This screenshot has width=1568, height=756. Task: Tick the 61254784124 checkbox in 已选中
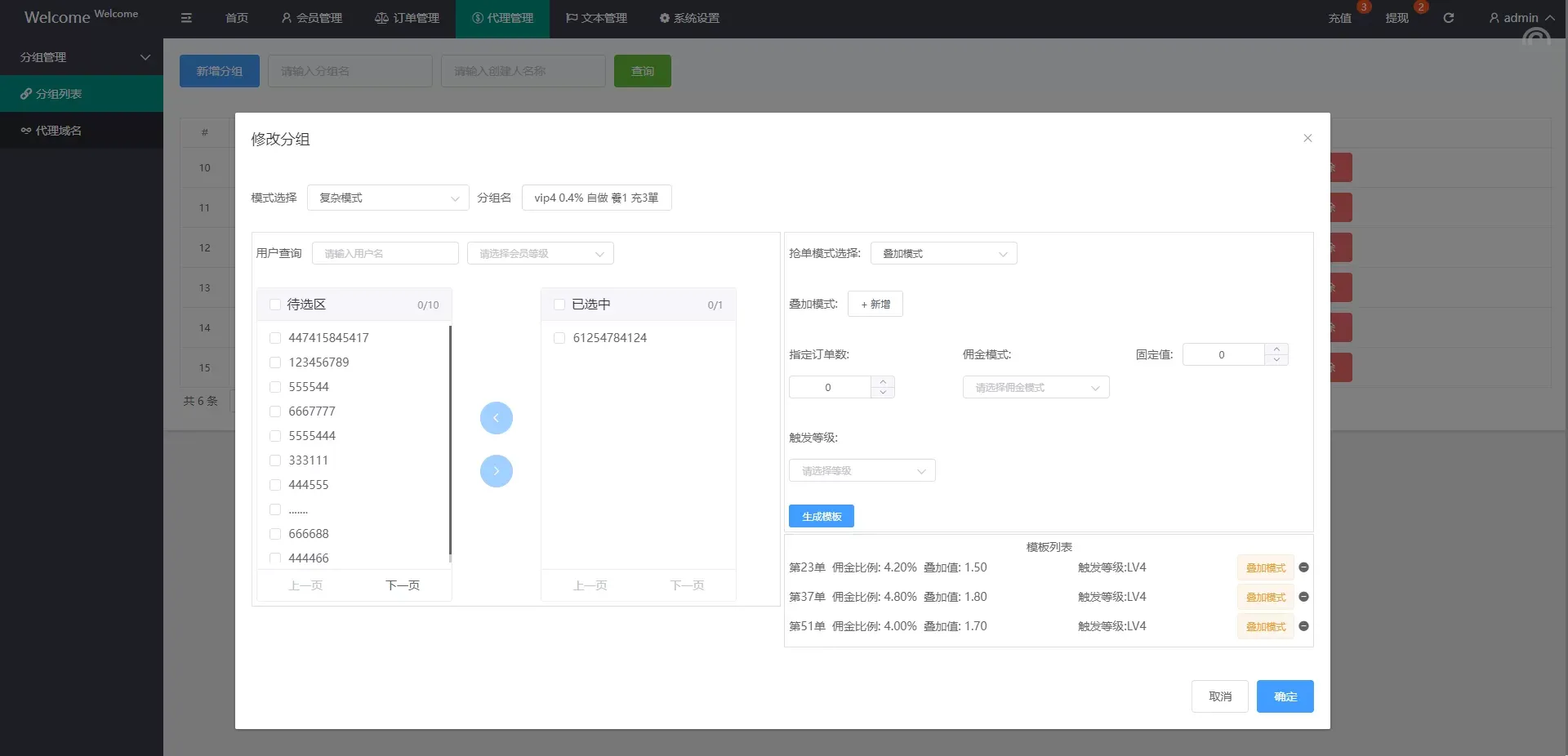pyautogui.click(x=559, y=338)
